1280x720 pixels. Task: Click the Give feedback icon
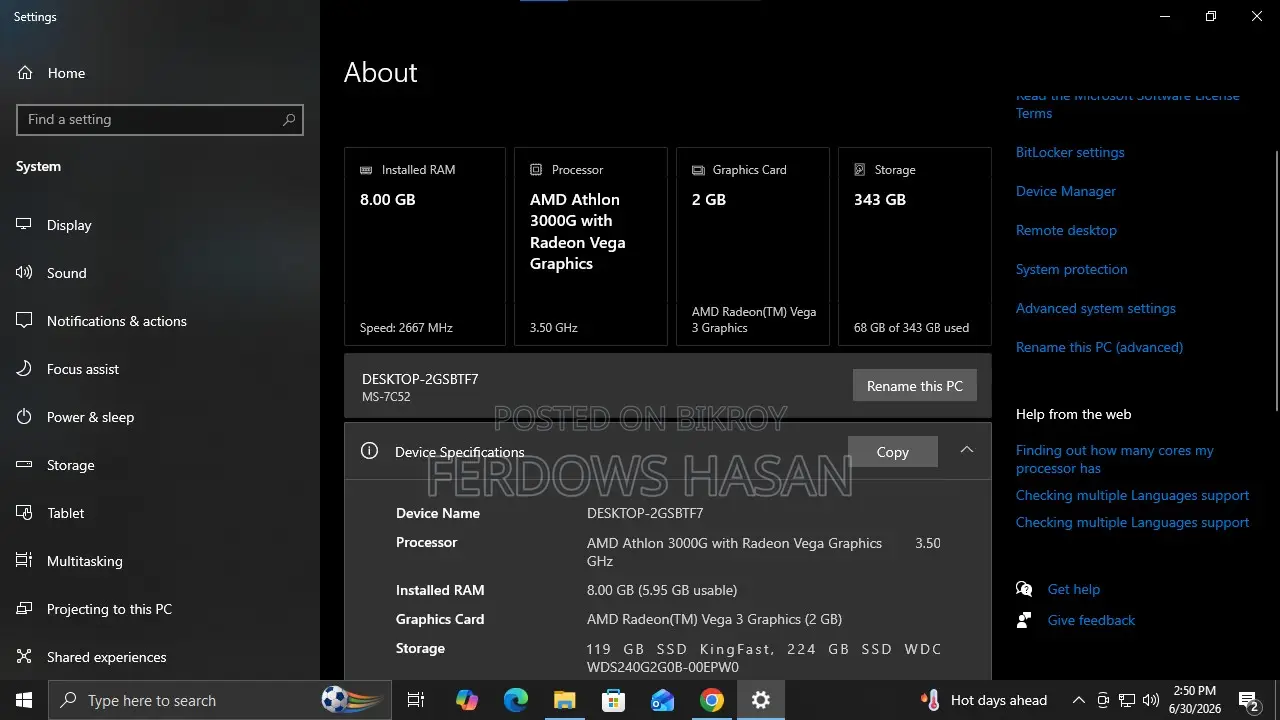(x=1024, y=620)
